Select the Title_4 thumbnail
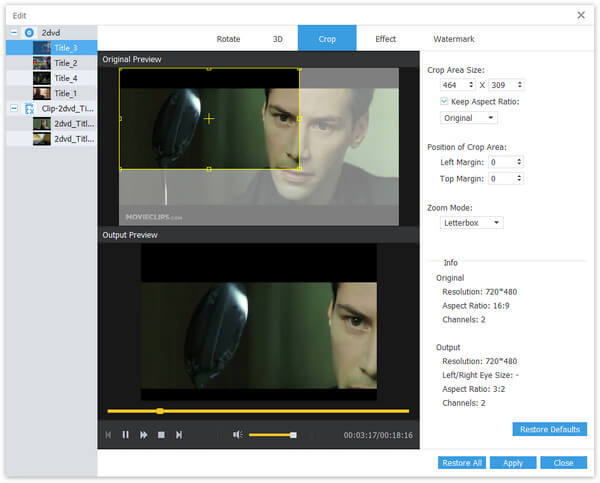600x483 pixels. coord(42,78)
